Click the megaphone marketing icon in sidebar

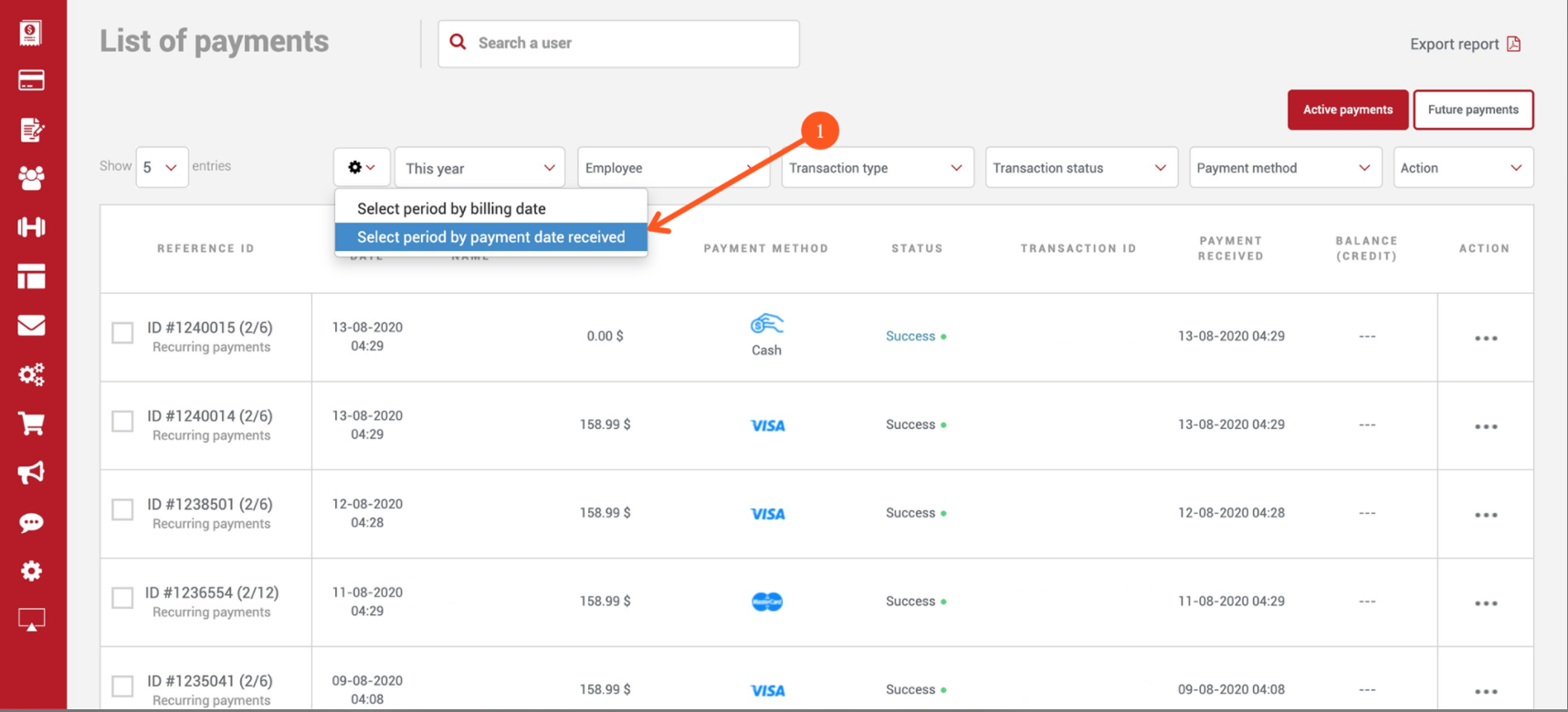click(31, 473)
